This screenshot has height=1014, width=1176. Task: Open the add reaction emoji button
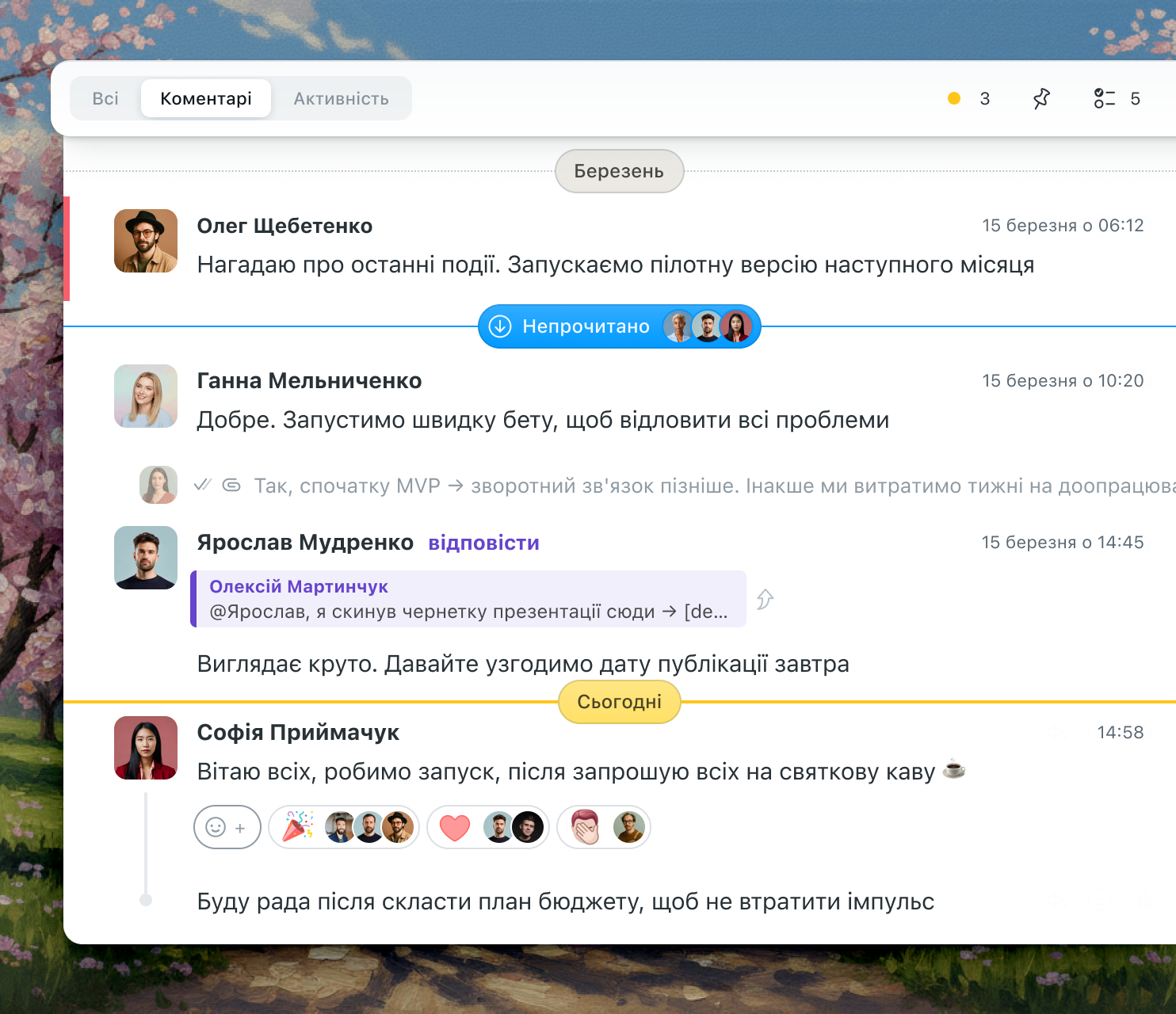227,827
